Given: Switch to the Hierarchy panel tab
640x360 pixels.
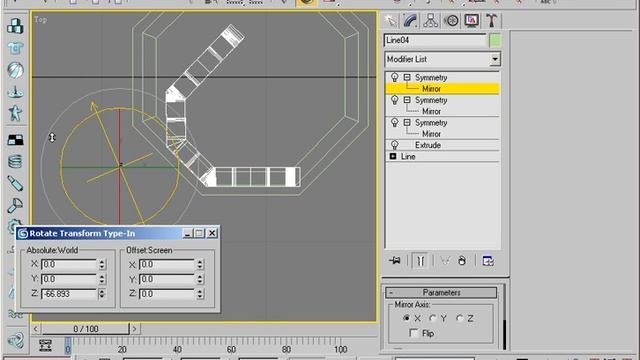Looking at the screenshot, I should click(431, 20).
